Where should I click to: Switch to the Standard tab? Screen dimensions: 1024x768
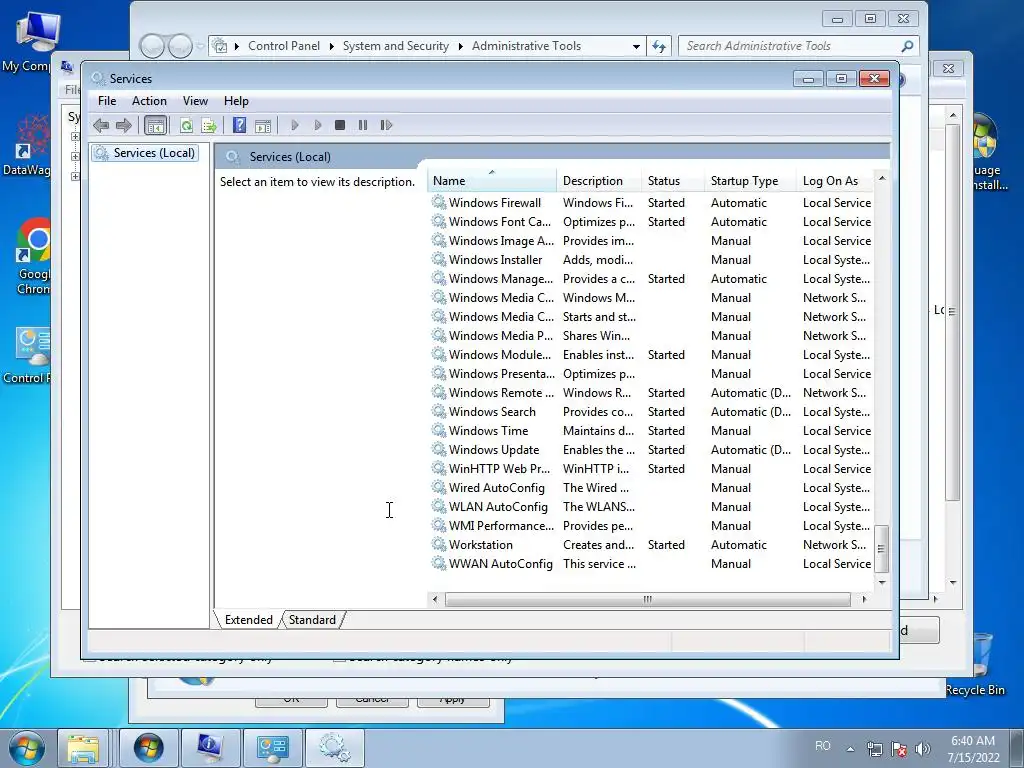(312, 620)
